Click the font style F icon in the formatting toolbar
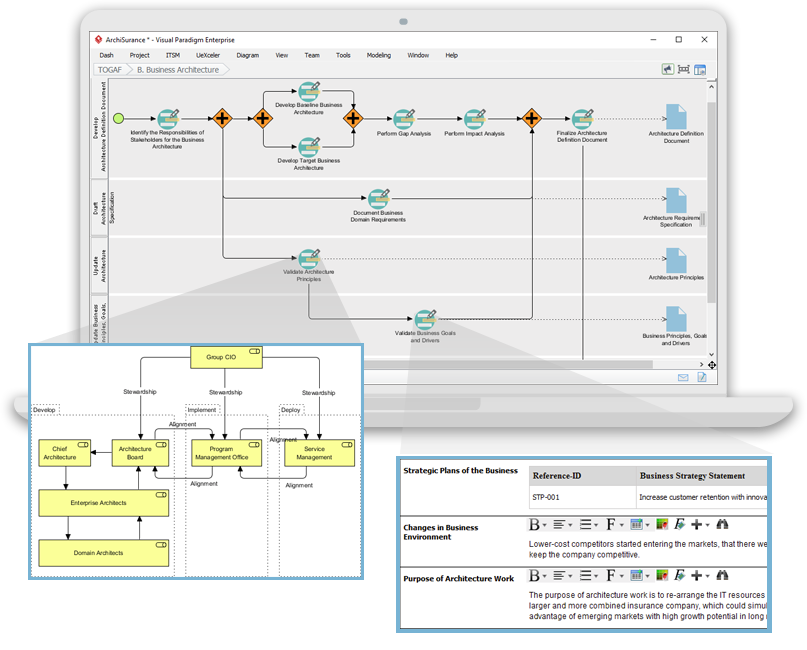This screenshot has width=807, height=650. [x=610, y=525]
